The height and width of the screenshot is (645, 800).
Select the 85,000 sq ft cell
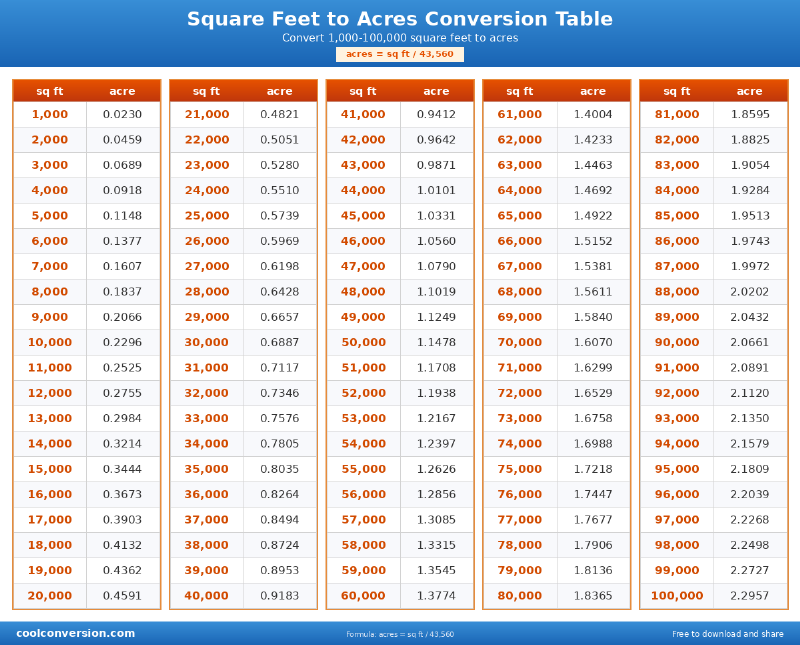677,216
